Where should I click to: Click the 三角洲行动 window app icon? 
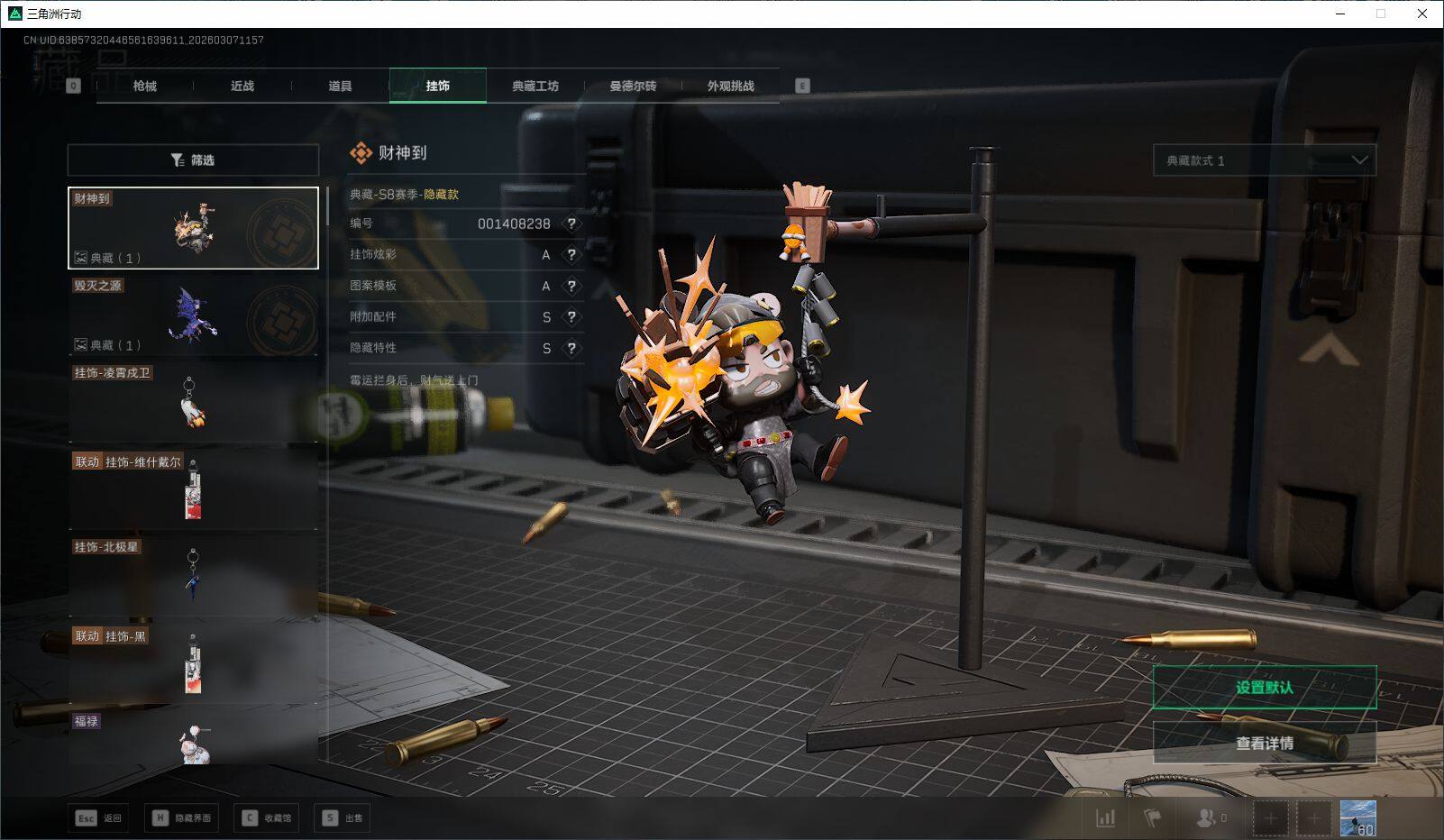(14, 14)
